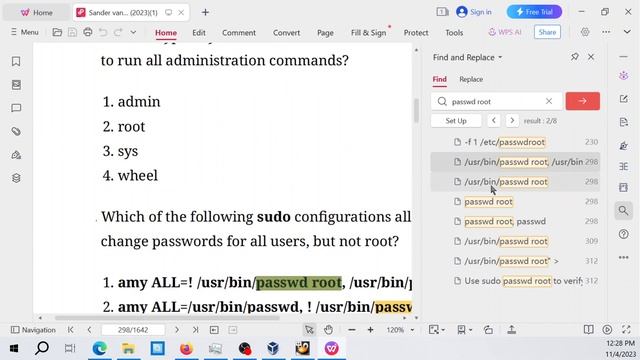Open Firefox from the taskbar
The width and height of the screenshot is (640, 360).
tap(186, 349)
